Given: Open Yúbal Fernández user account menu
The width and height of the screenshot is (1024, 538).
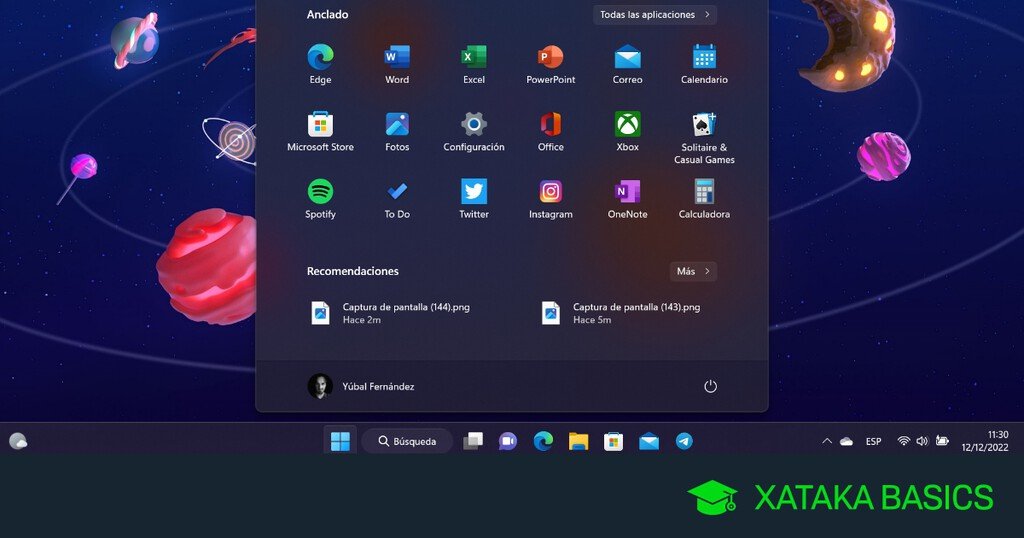Looking at the screenshot, I should [361, 386].
